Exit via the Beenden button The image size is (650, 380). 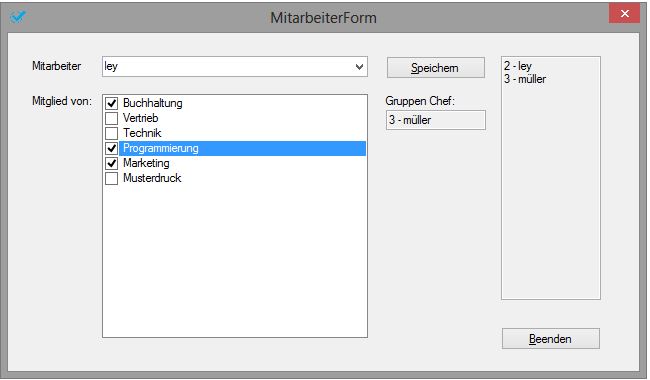(551, 339)
